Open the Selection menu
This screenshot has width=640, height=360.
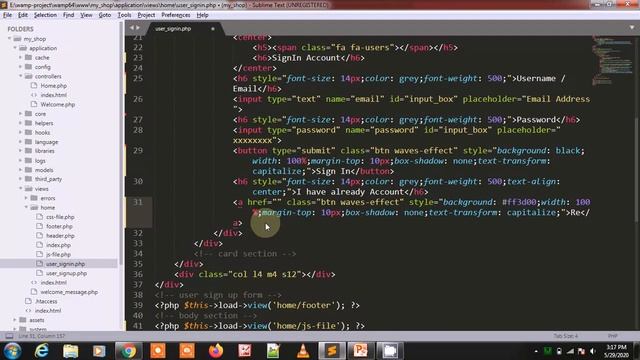[x=45, y=15]
